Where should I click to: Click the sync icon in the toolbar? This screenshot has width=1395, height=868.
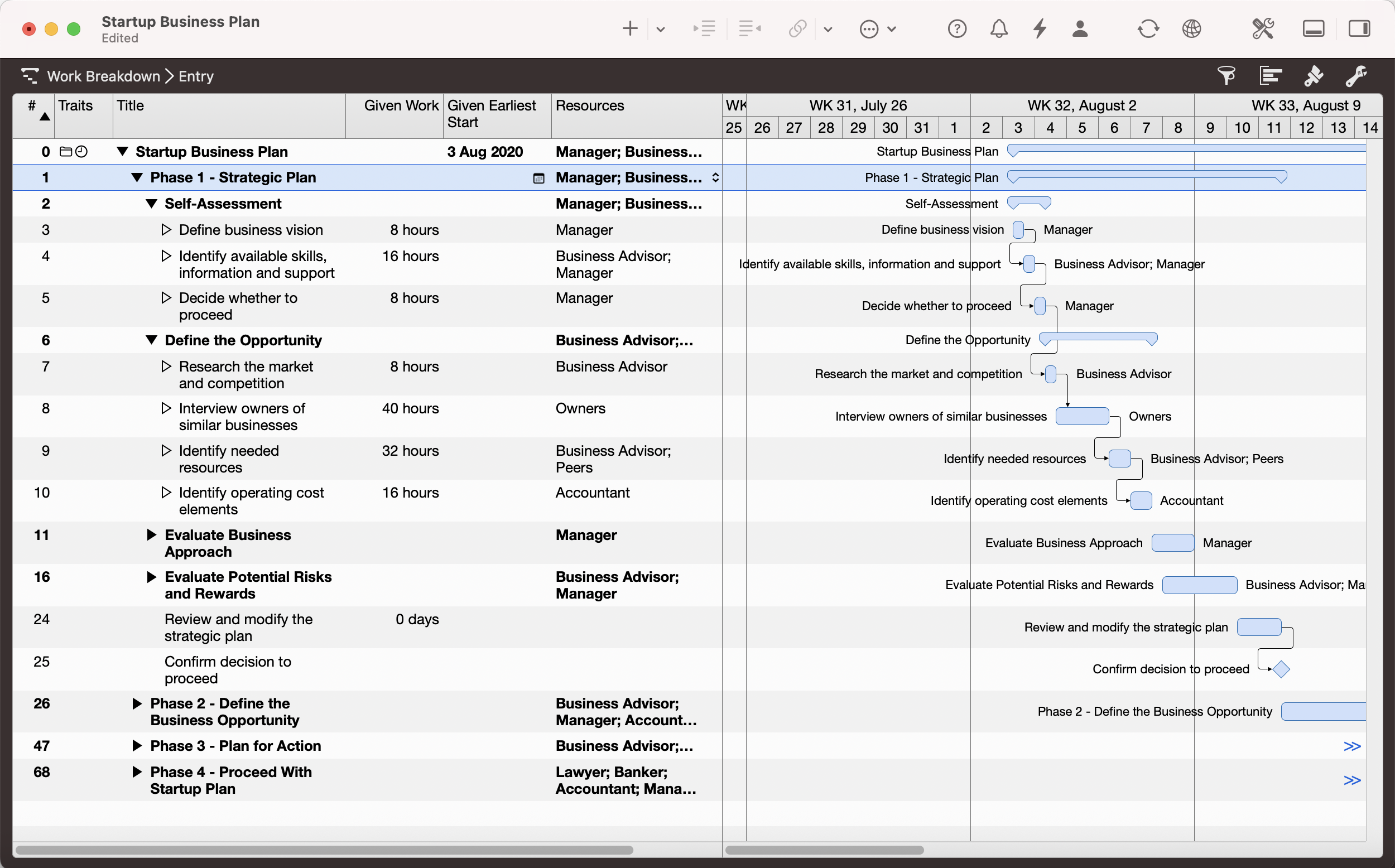1148,28
